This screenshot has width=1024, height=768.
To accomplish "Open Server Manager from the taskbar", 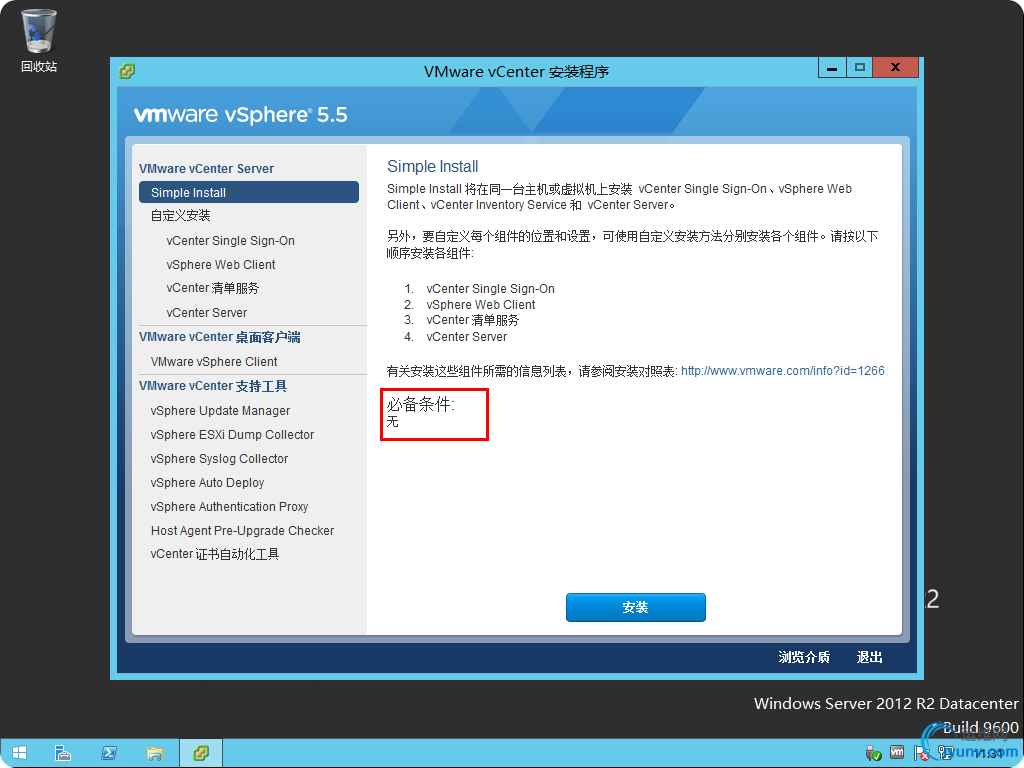I will 63,753.
